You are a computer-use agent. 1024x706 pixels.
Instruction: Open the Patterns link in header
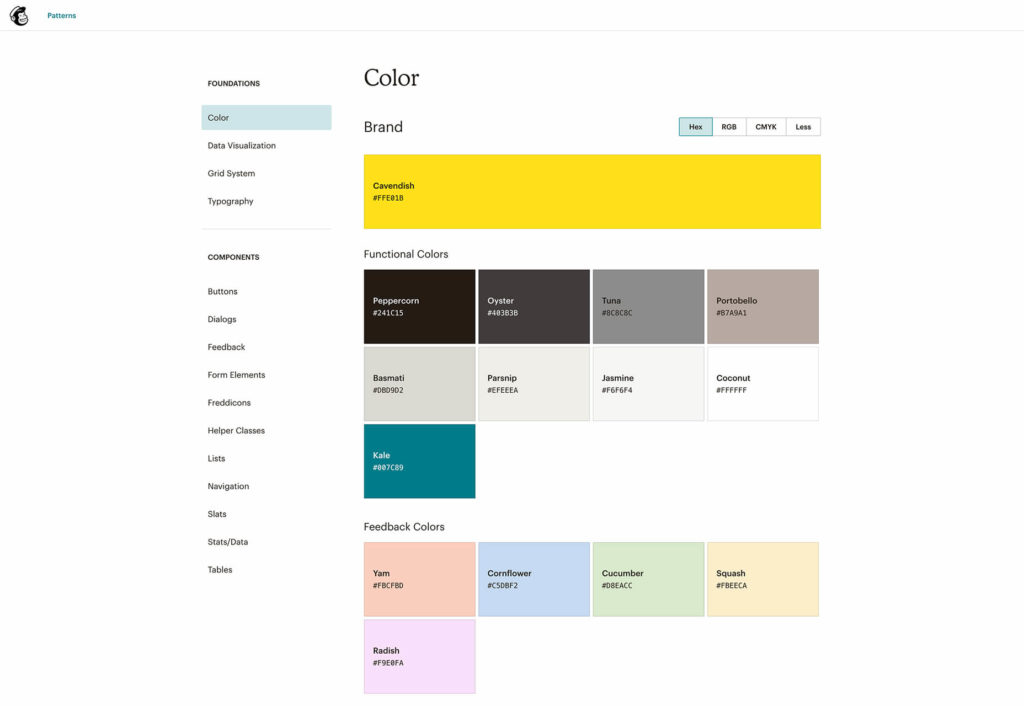(x=61, y=16)
